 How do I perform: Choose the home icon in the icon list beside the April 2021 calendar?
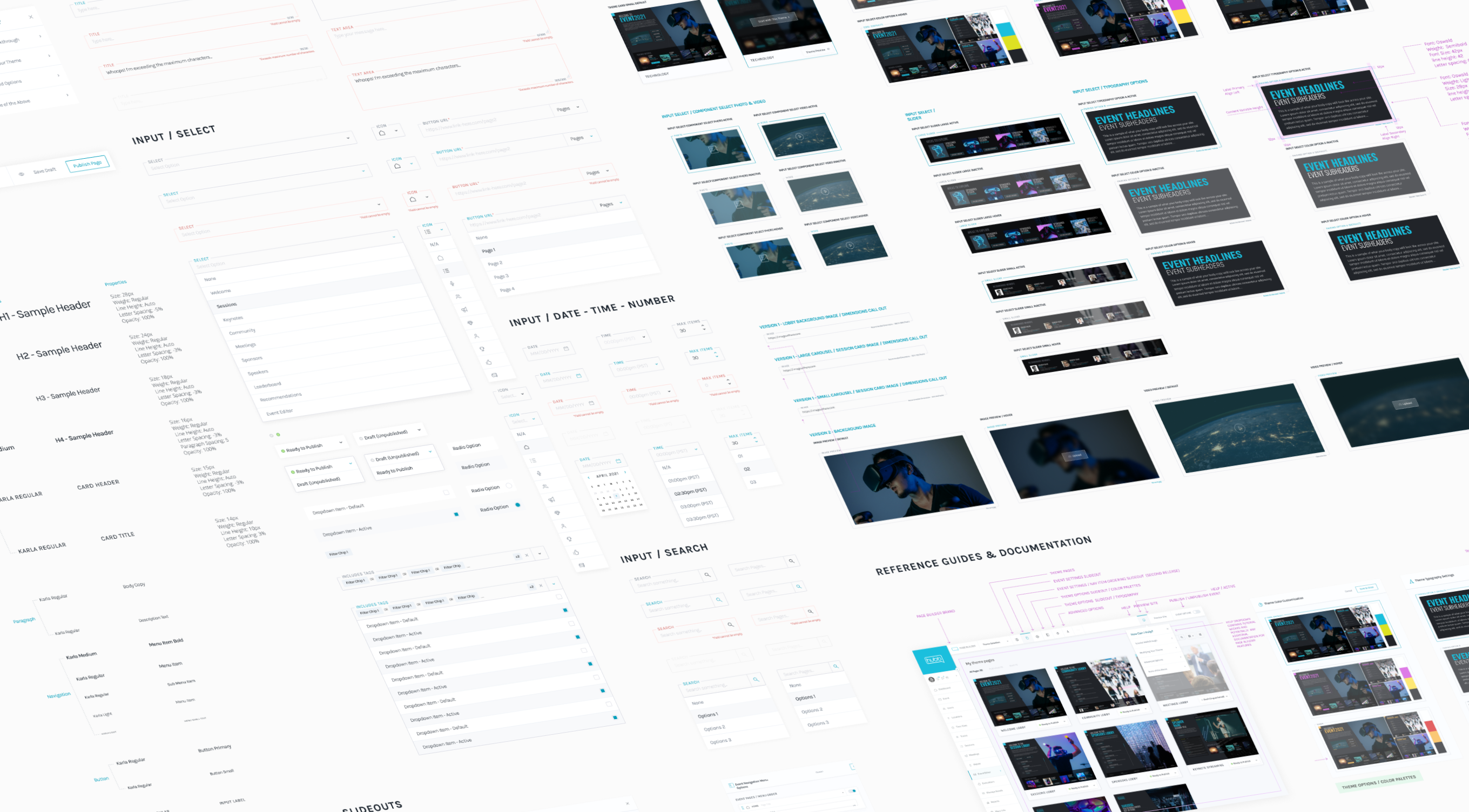527,447
